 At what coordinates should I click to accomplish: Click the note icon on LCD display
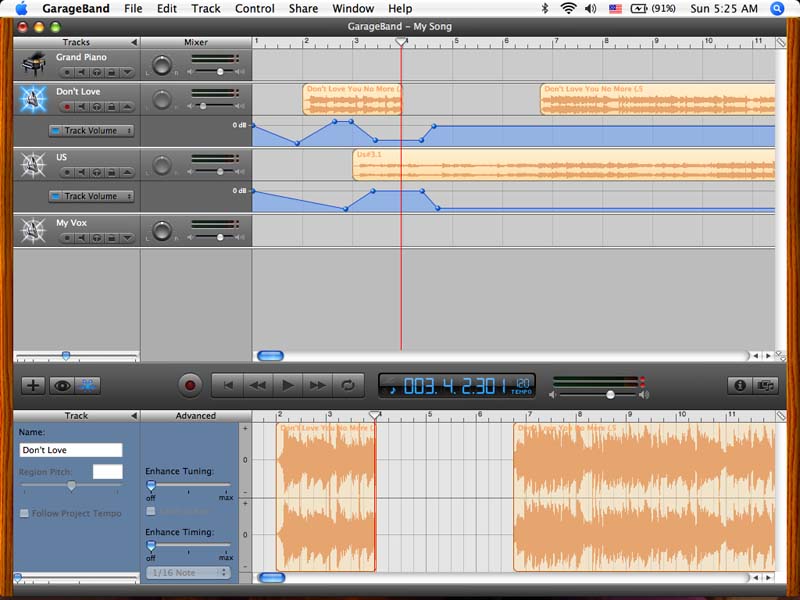pyautogui.click(x=392, y=389)
